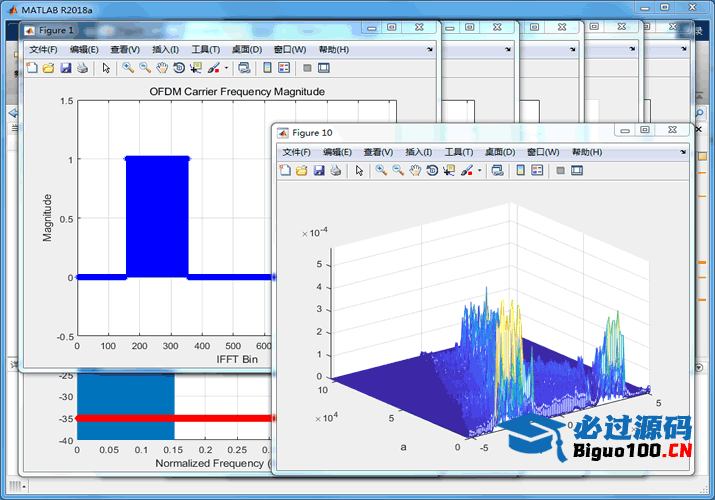715x500 pixels.
Task: Select Pan hand tool in Figure 1 toolbar
Action: (x=162, y=68)
